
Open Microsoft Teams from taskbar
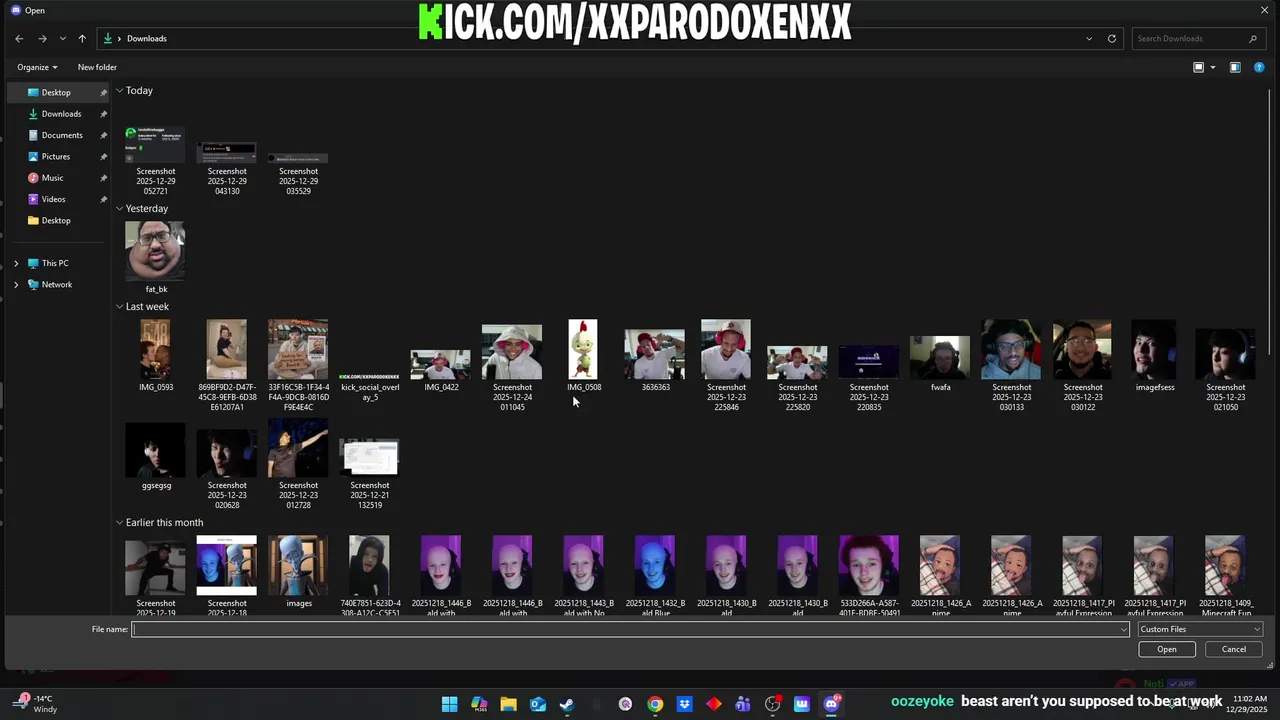(x=743, y=704)
